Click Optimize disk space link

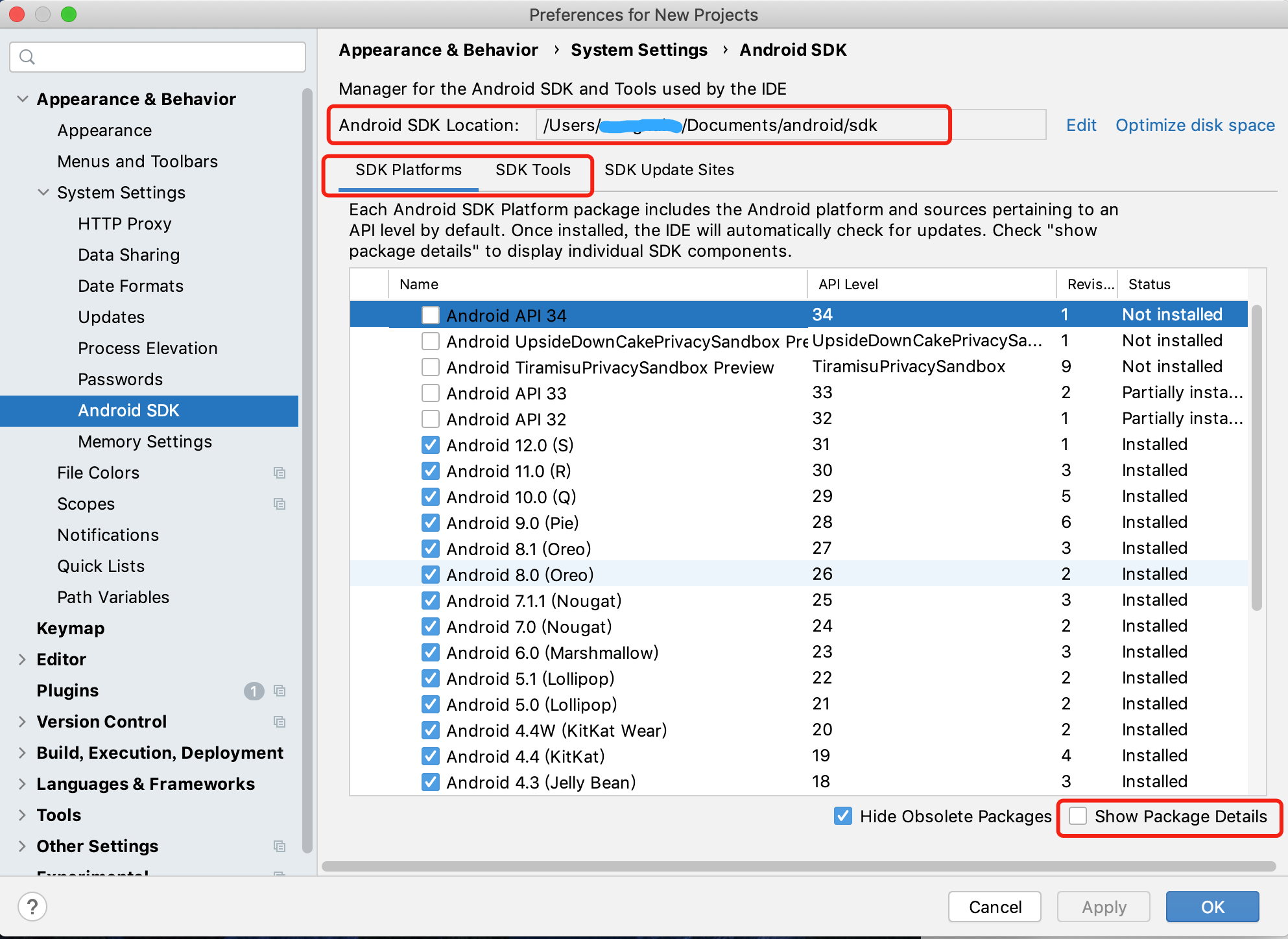(x=1195, y=125)
